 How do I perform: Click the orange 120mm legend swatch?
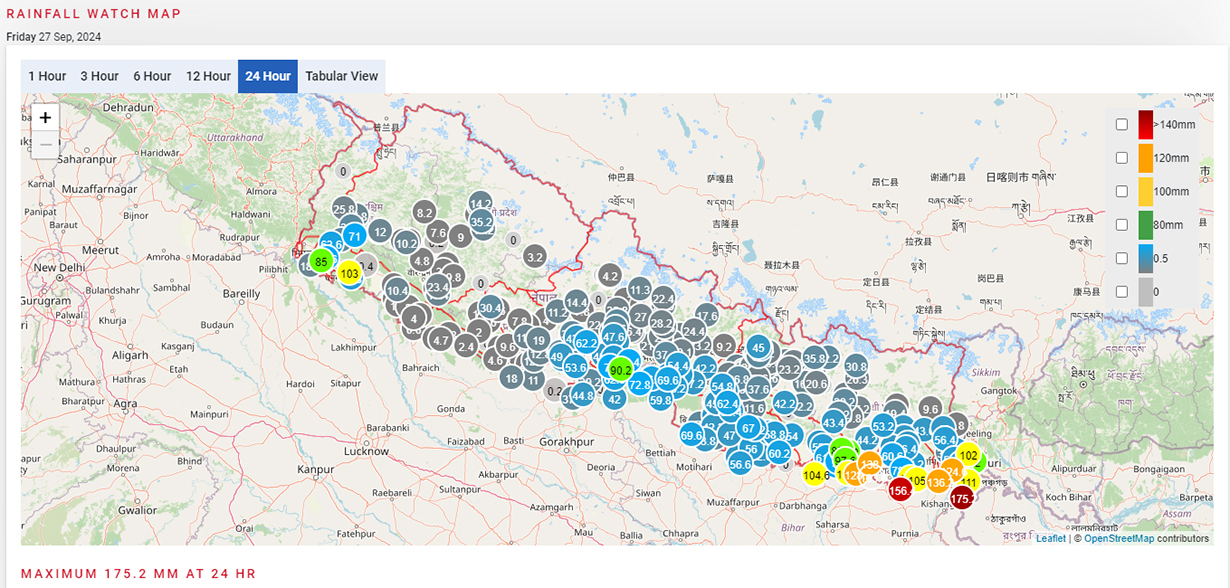click(x=1146, y=158)
